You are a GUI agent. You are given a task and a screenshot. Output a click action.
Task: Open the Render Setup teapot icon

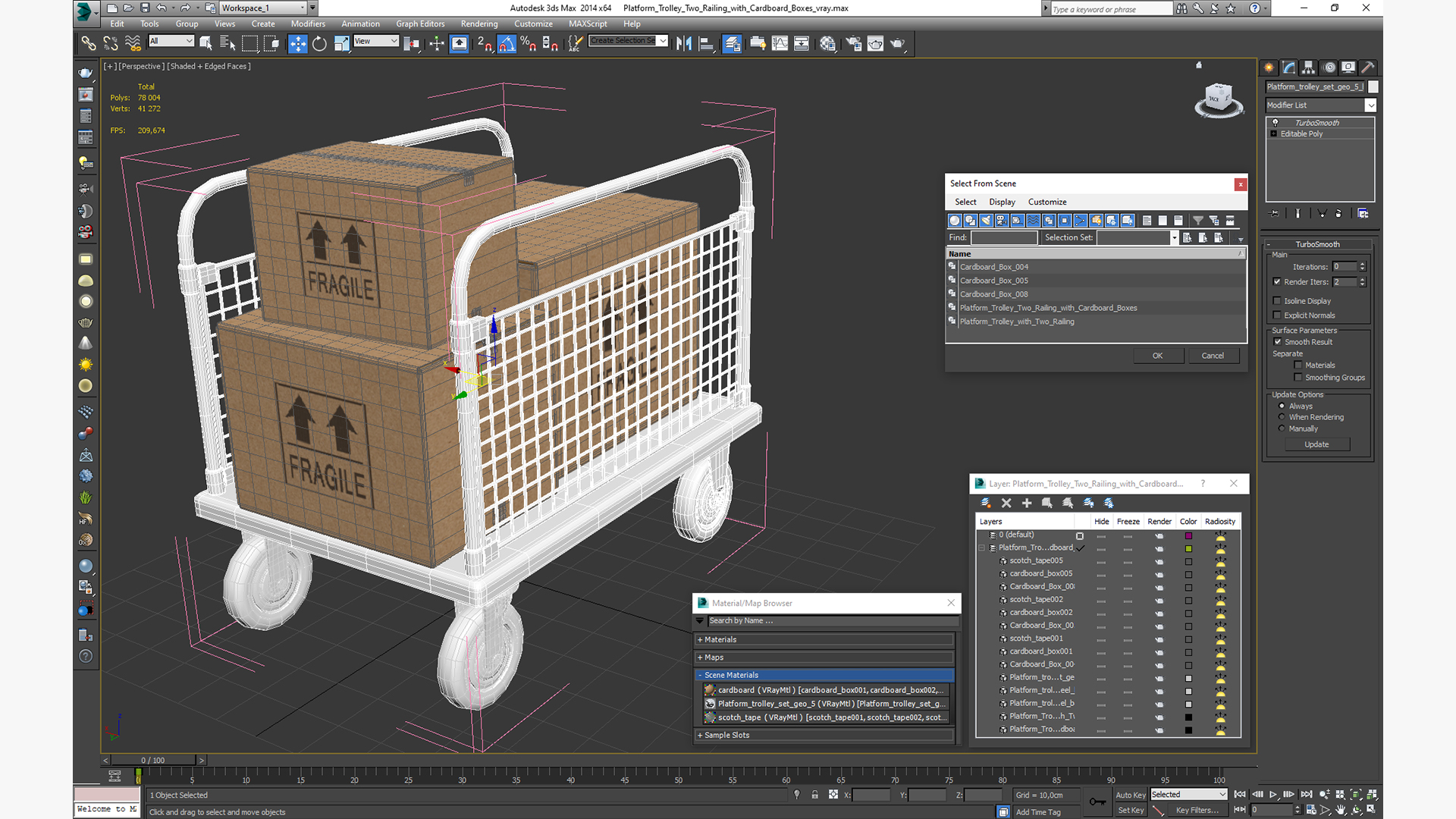853,43
